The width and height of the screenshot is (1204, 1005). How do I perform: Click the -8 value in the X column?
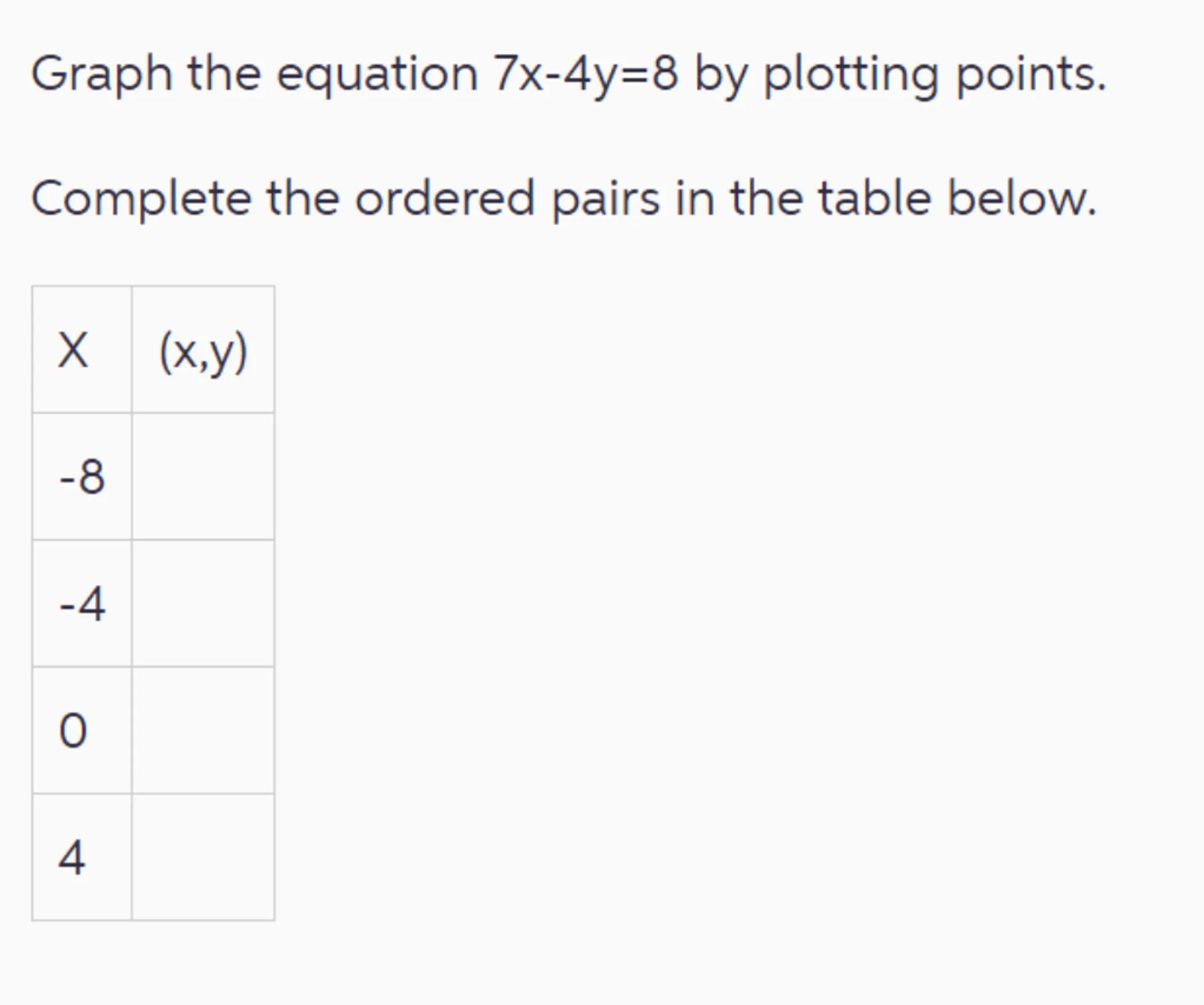[82, 477]
